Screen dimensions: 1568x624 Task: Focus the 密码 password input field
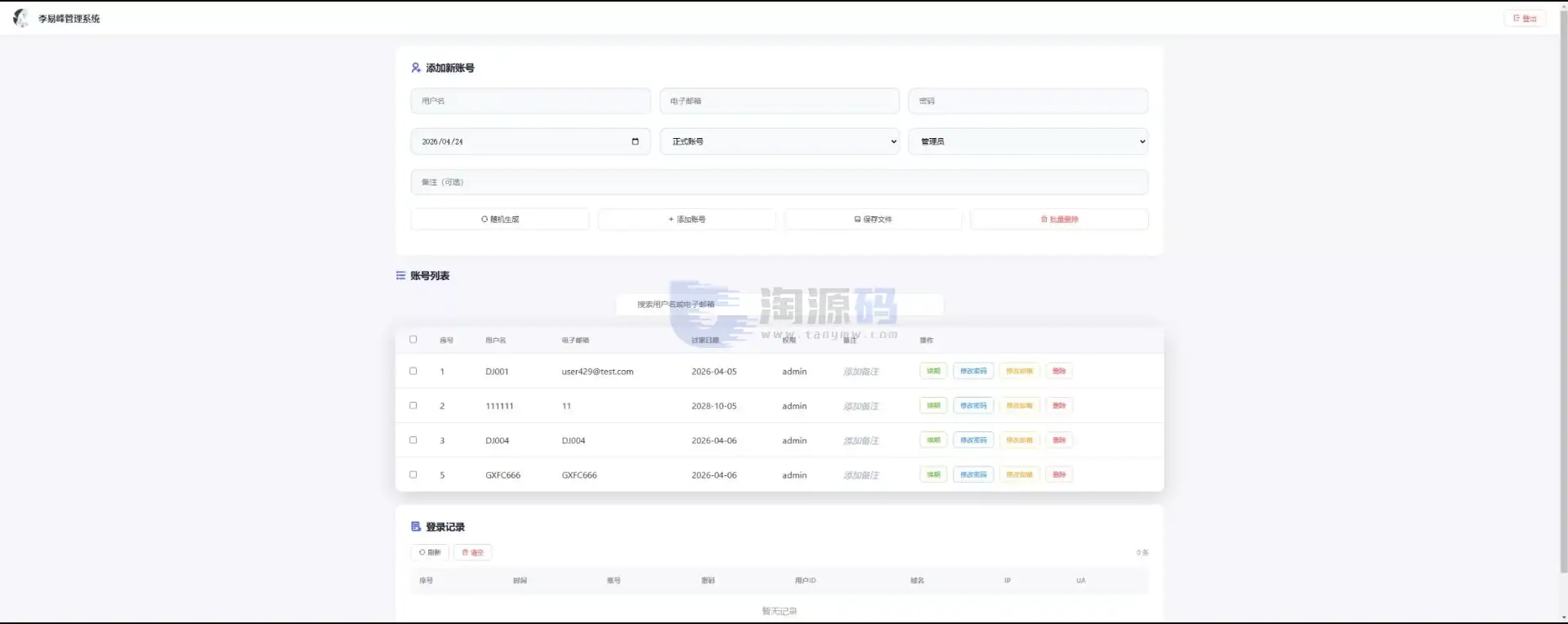[x=1028, y=101]
